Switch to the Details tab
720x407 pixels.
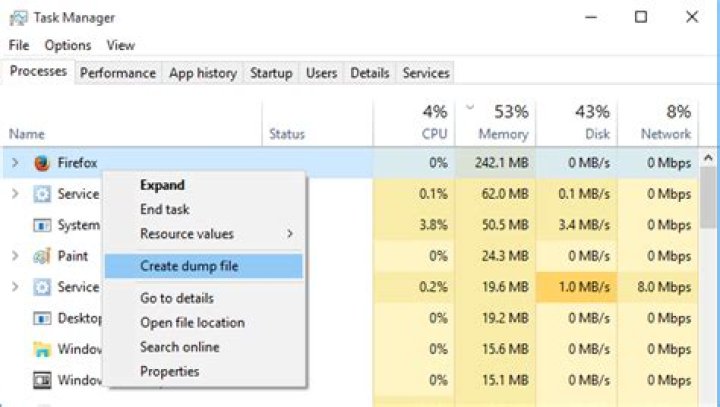370,73
